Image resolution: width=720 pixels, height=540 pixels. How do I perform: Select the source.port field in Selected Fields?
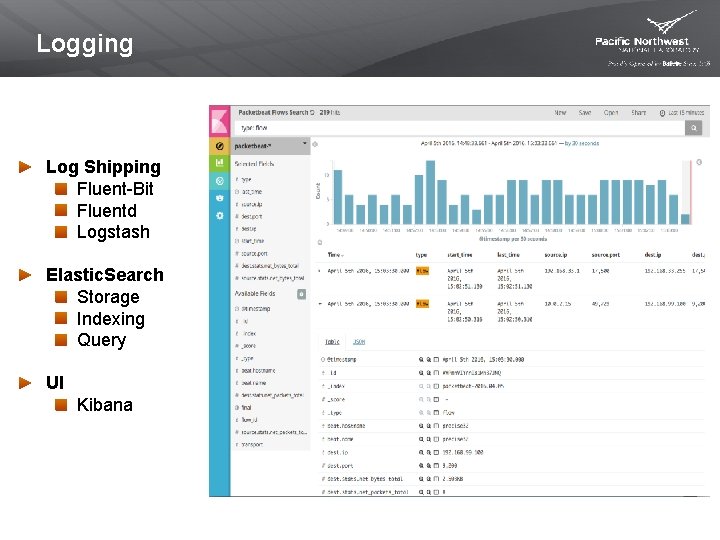pos(254,253)
